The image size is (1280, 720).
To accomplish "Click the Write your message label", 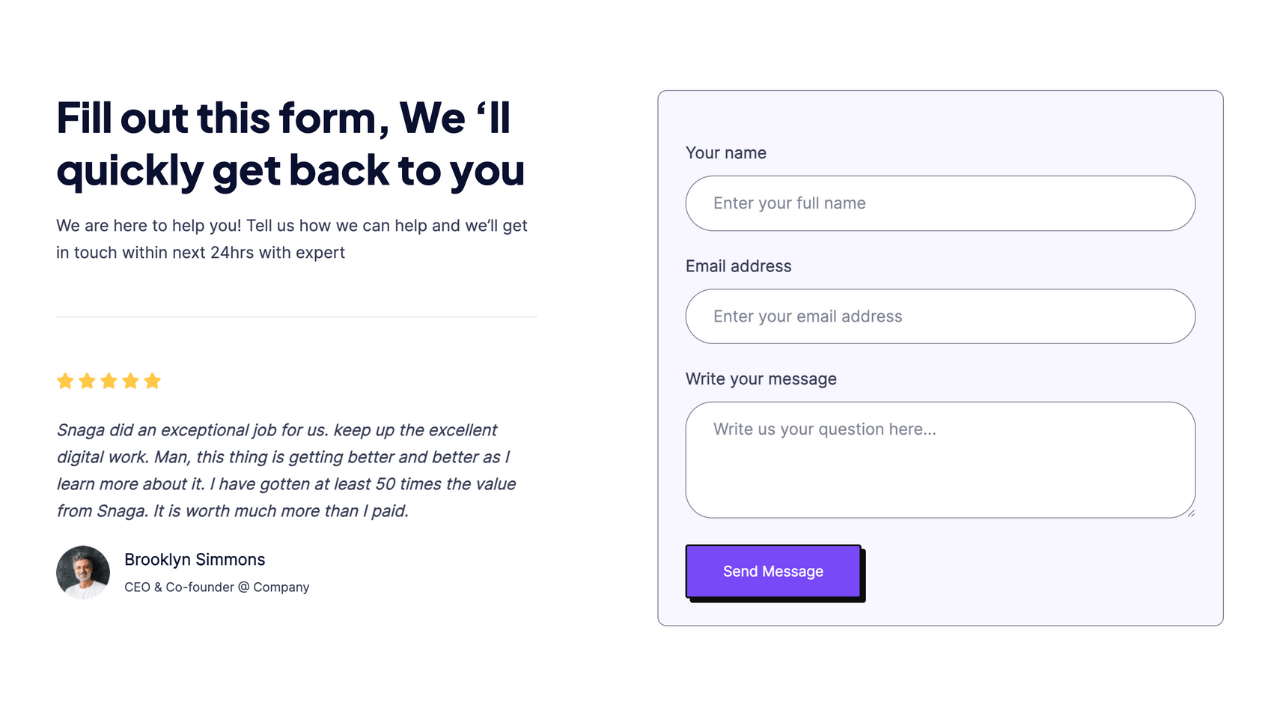I will tap(761, 379).
